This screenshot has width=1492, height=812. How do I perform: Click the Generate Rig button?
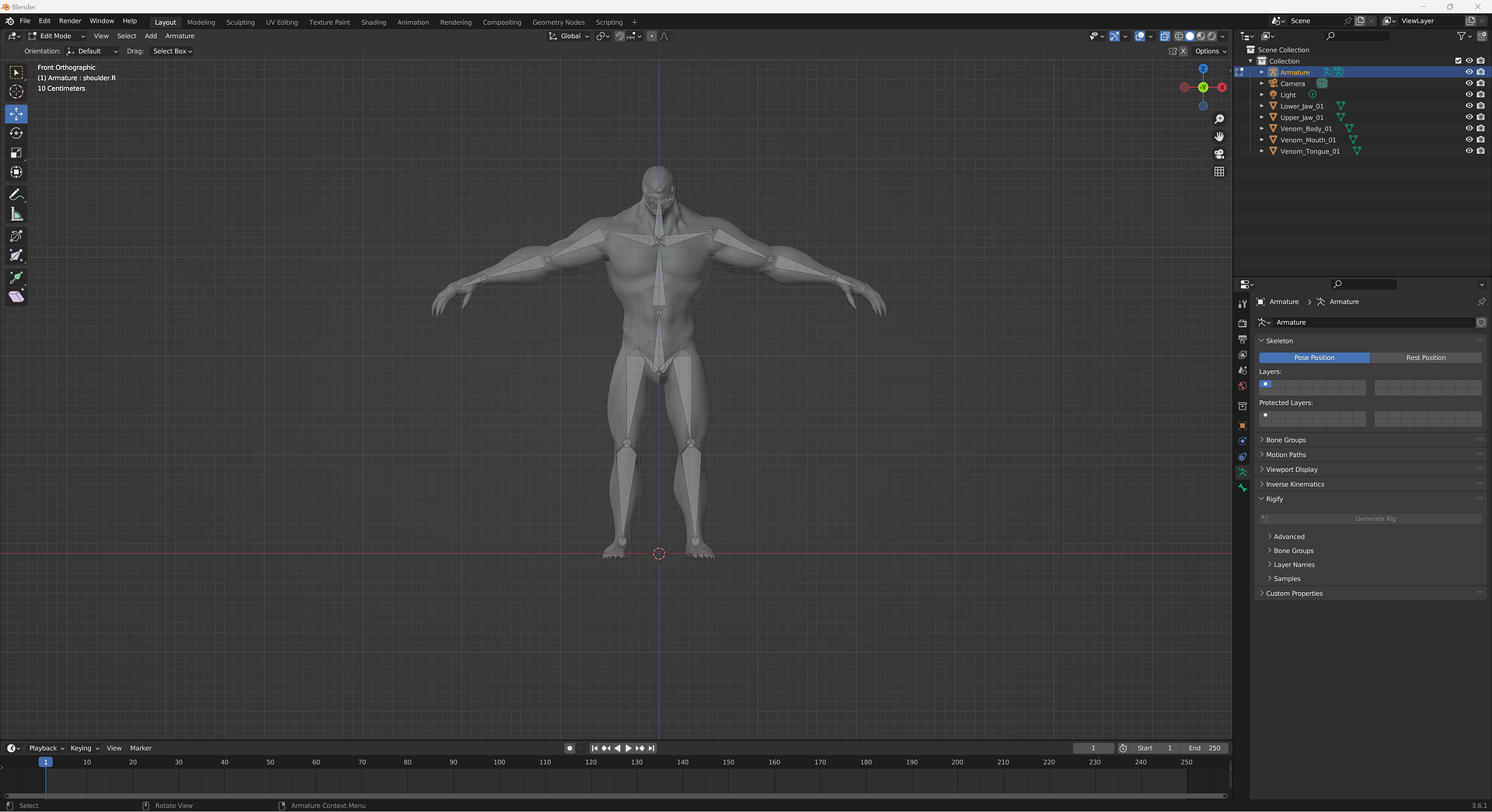(x=1375, y=518)
